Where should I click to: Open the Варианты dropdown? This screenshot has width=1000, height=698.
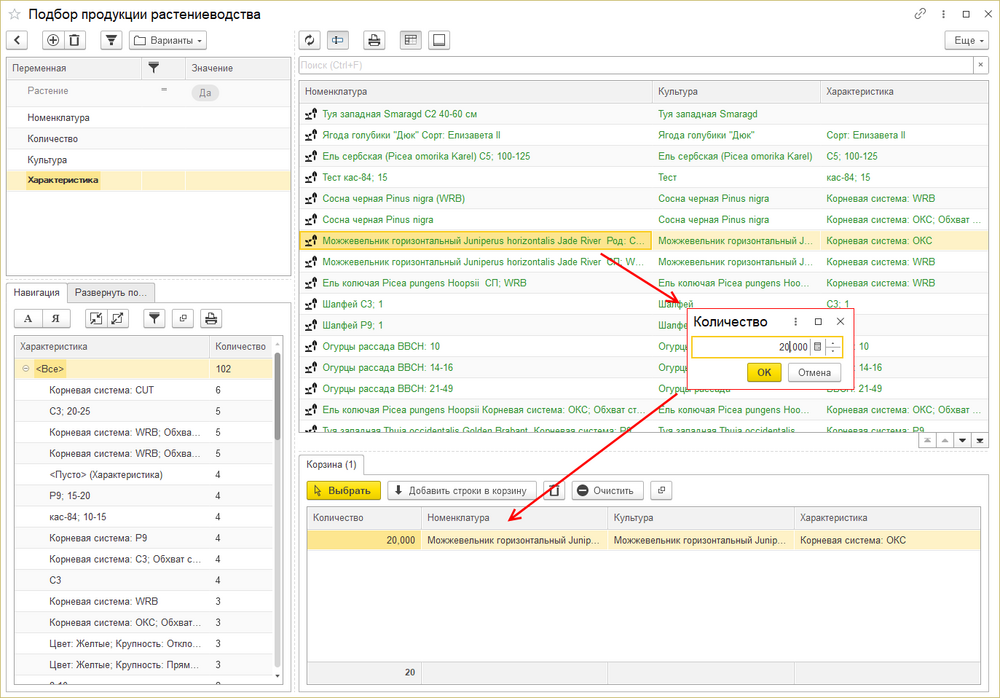[167, 40]
